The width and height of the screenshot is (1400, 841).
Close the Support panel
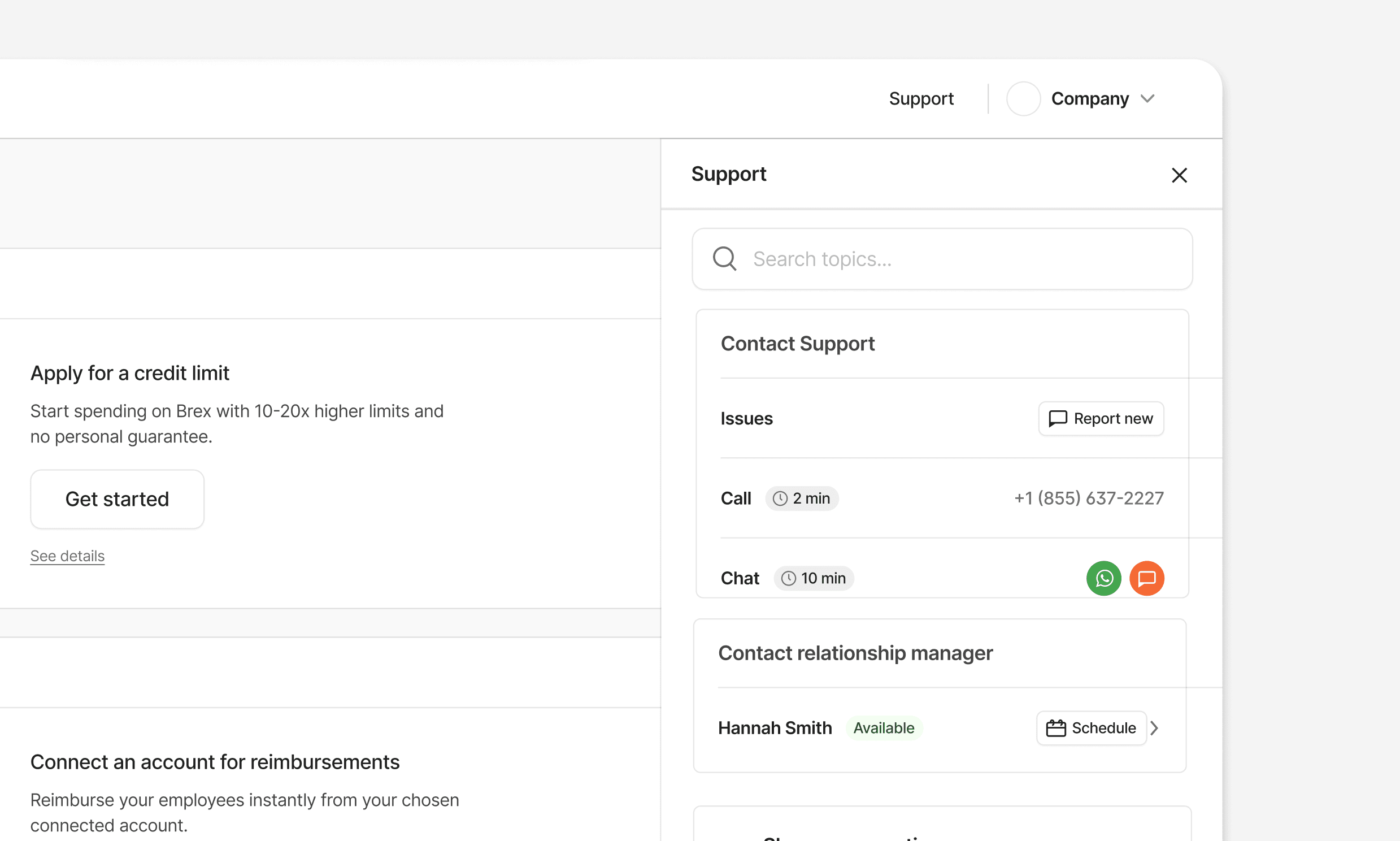[1179, 175]
